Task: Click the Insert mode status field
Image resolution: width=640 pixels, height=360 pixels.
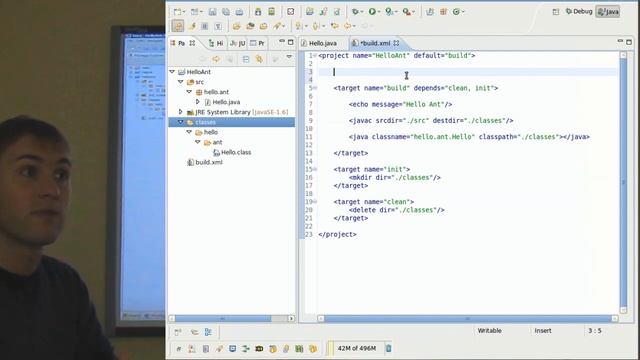Action: coord(543,331)
